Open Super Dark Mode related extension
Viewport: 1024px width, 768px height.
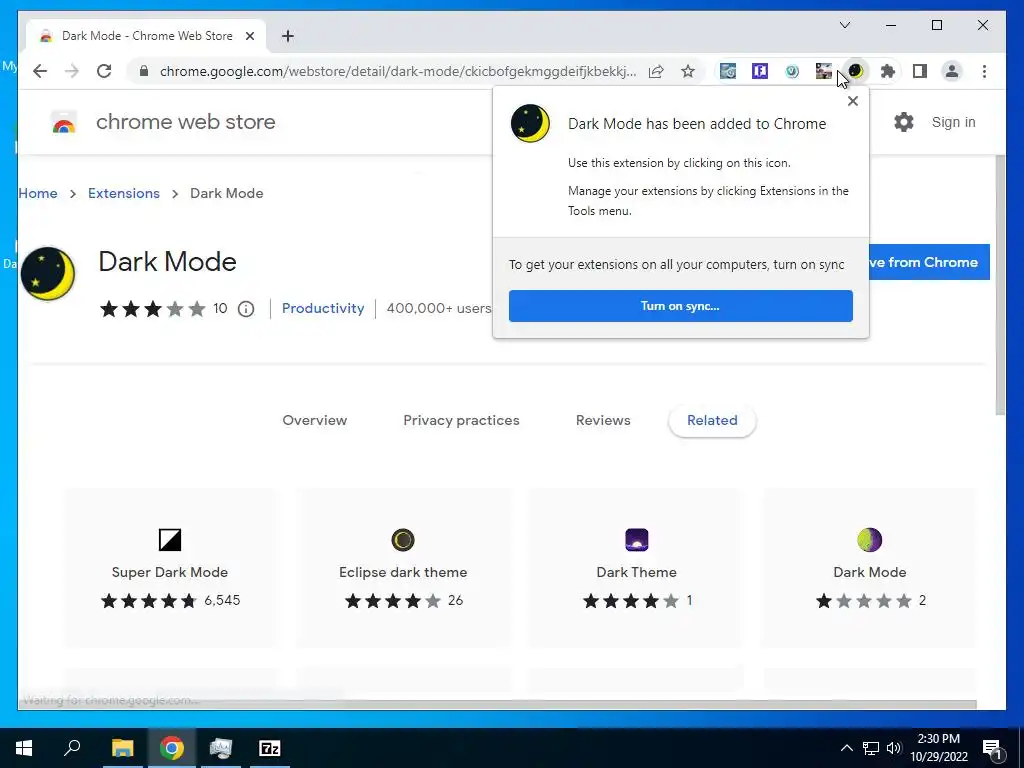tap(170, 568)
